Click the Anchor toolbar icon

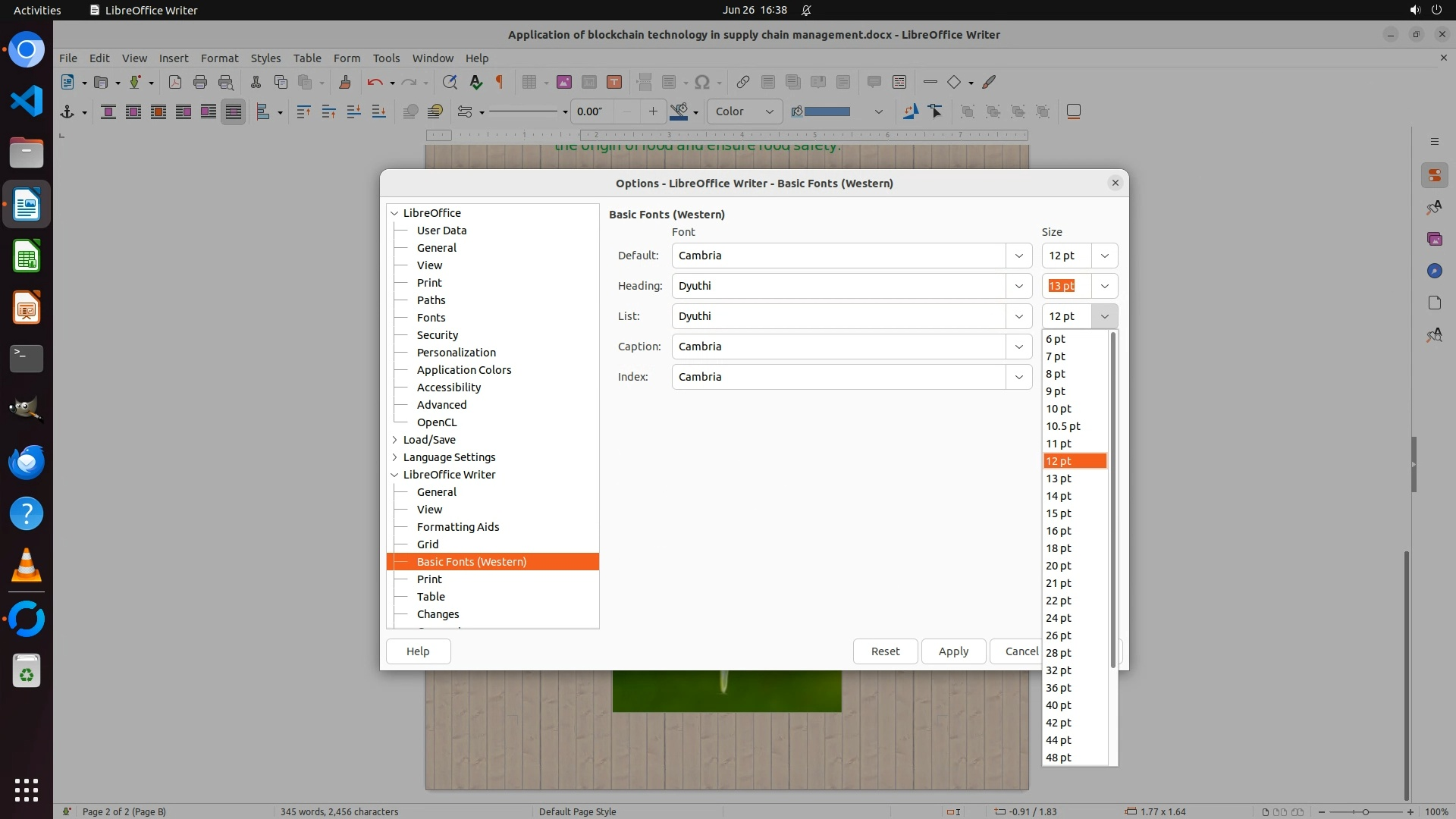tap(67, 111)
